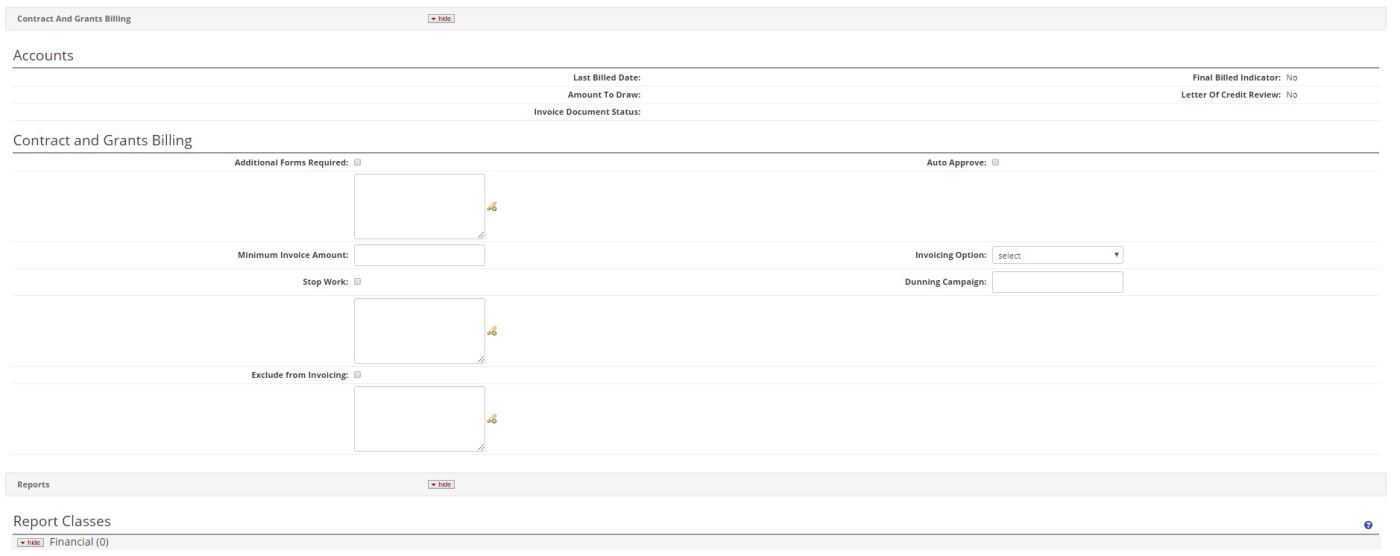The width and height of the screenshot is (1400, 556).
Task: Click the Exclude from Invoicing reason textarea
Action: (x=419, y=418)
